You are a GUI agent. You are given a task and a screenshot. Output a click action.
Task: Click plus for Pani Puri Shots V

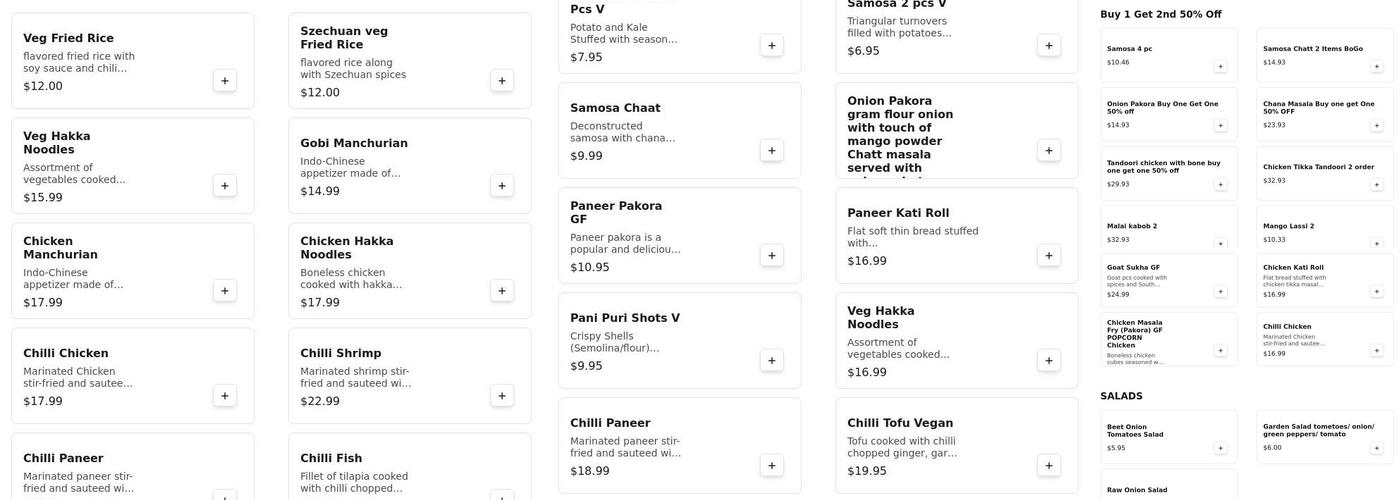pyautogui.click(x=771, y=361)
